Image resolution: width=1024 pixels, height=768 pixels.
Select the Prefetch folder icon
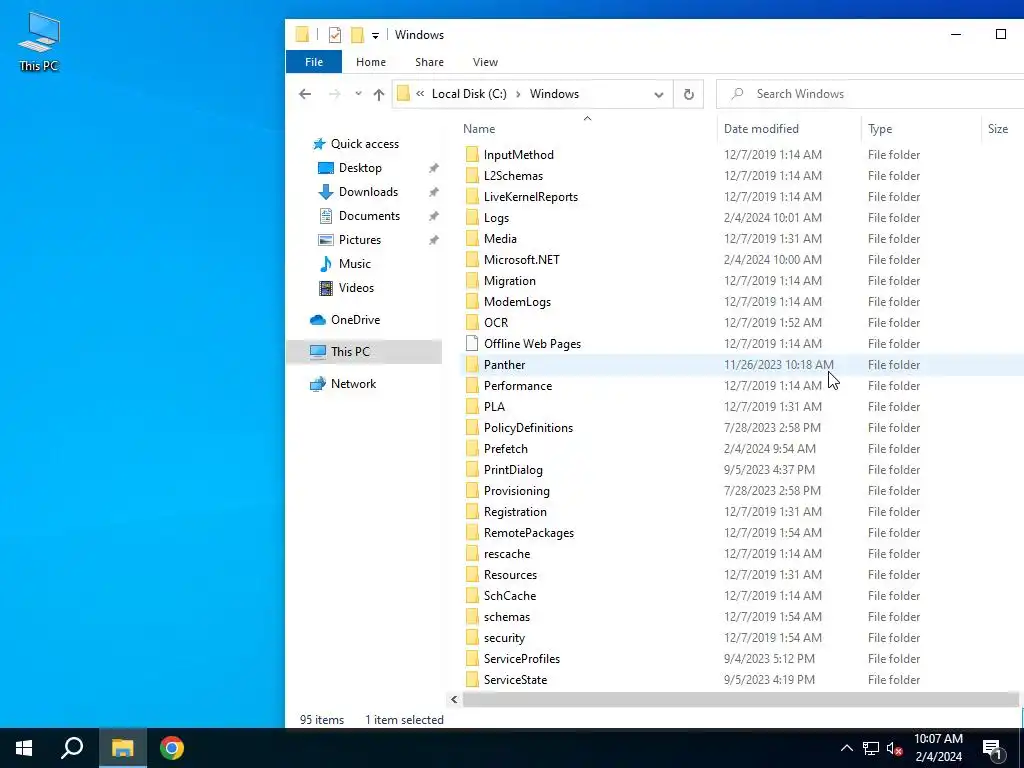click(472, 449)
